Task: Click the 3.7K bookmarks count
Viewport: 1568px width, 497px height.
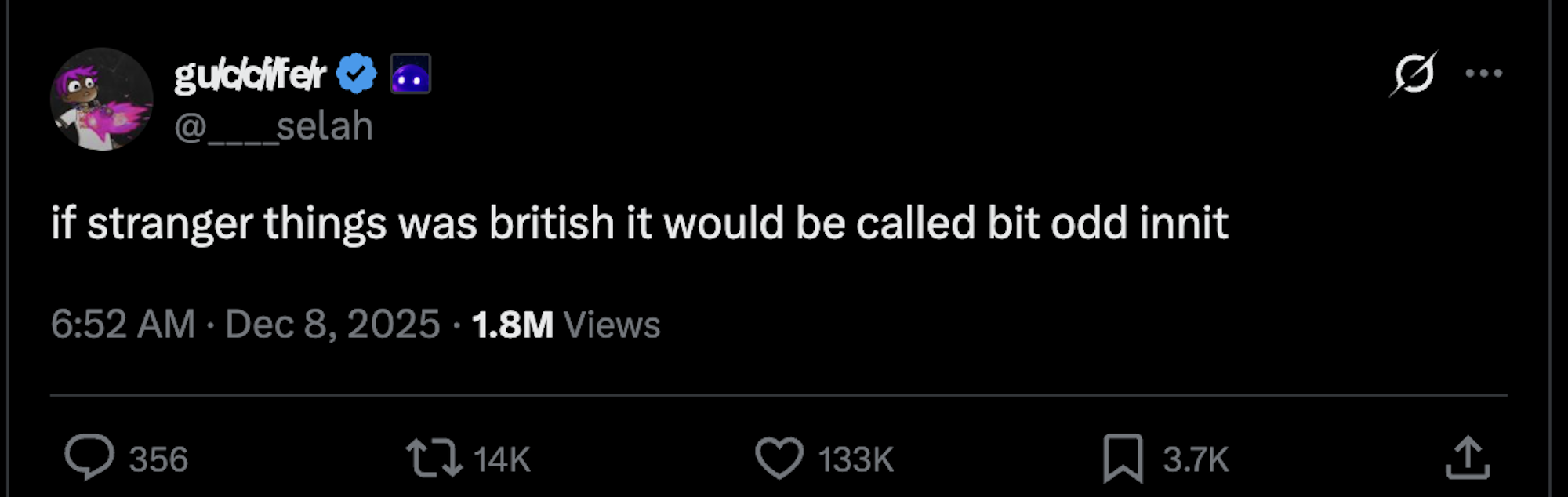Action: (1196, 459)
